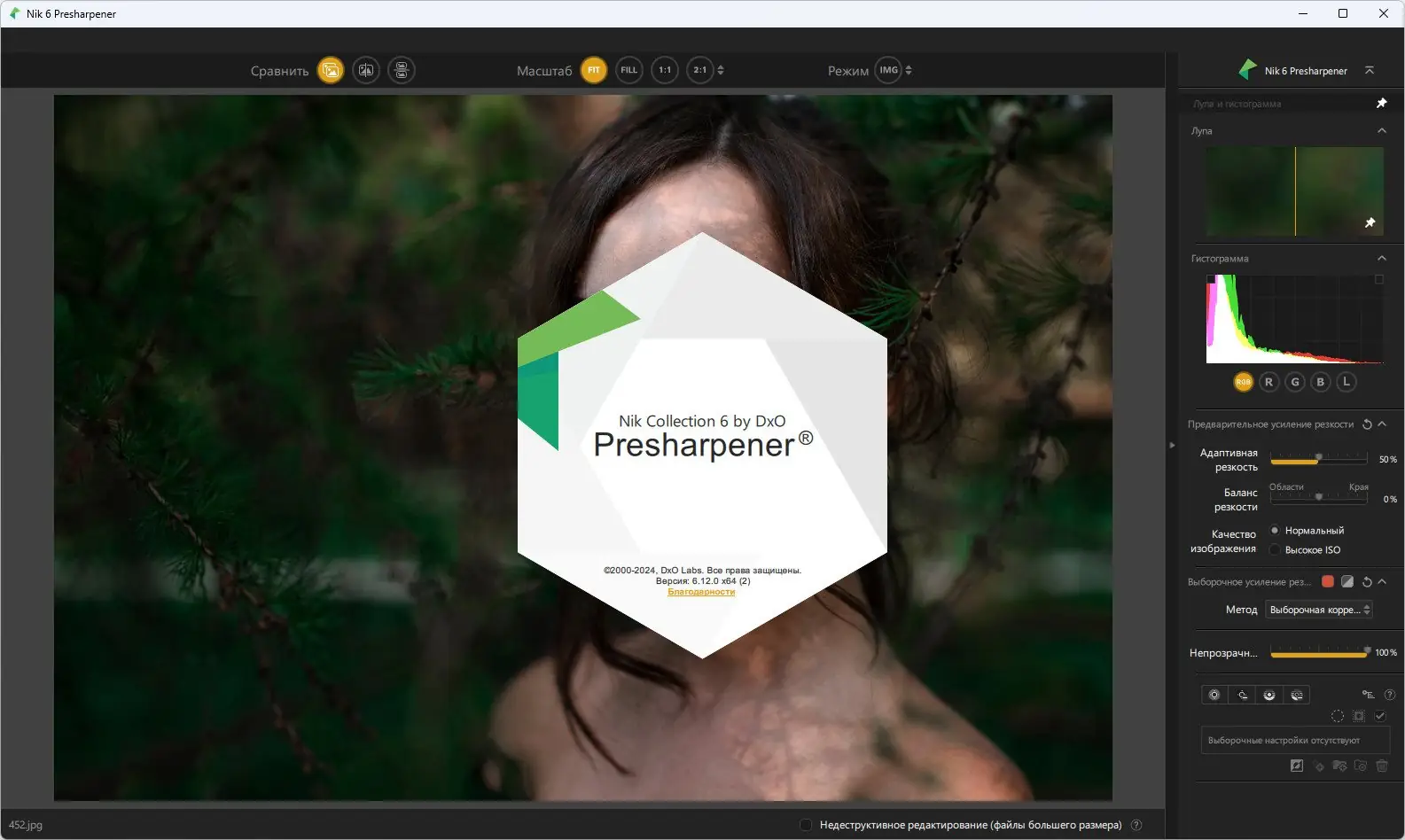Pin the loupe position in the preview

point(1370,222)
